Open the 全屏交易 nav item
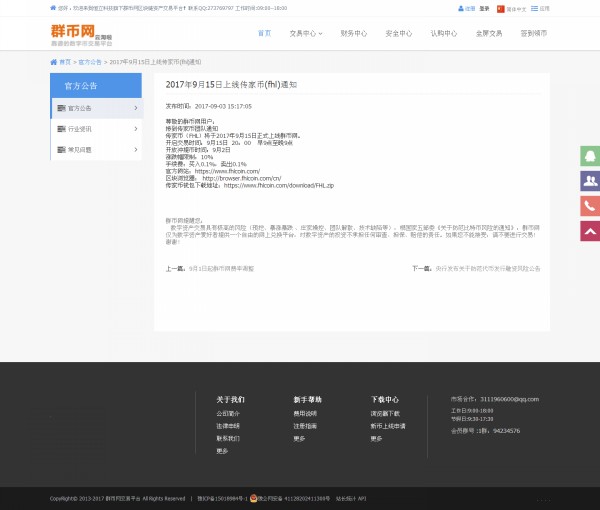This screenshot has height=510, width=600. [x=489, y=34]
